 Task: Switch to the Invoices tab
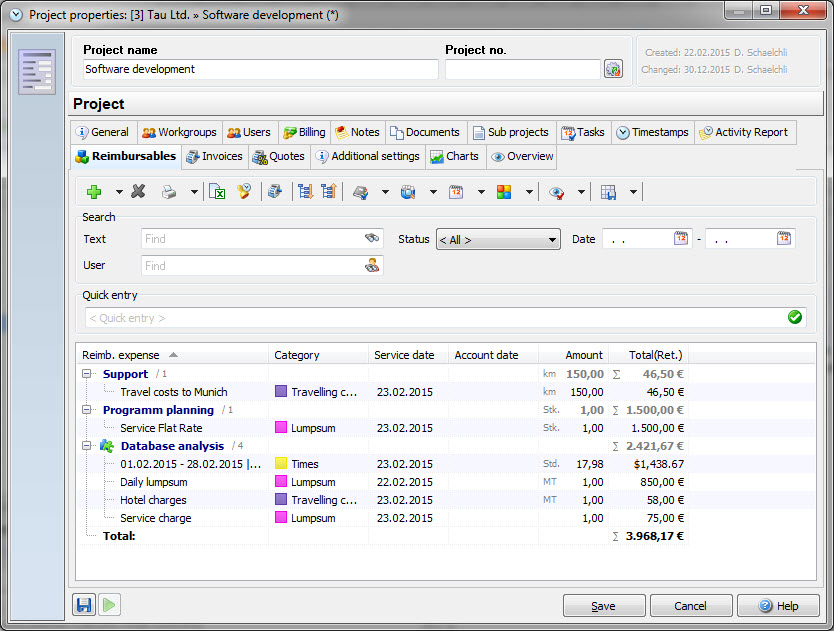tap(214, 157)
